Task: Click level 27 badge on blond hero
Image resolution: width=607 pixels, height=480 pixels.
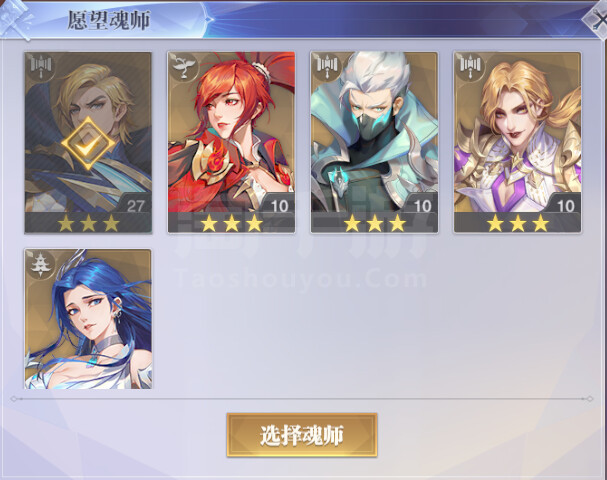Action: [135, 206]
